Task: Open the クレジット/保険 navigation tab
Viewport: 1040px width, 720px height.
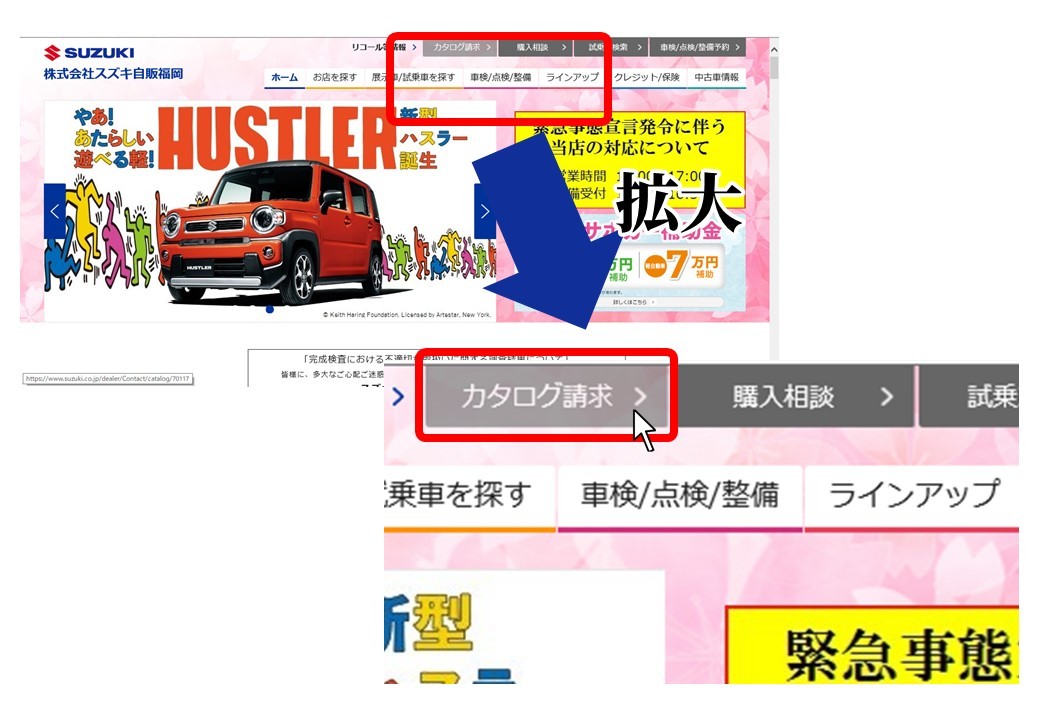Action: tap(647, 78)
